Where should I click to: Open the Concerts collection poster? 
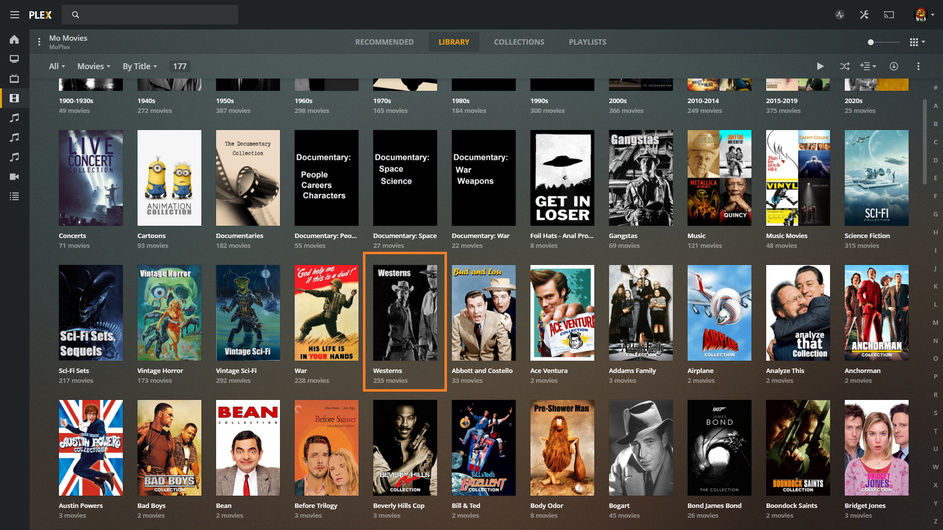[x=91, y=178]
